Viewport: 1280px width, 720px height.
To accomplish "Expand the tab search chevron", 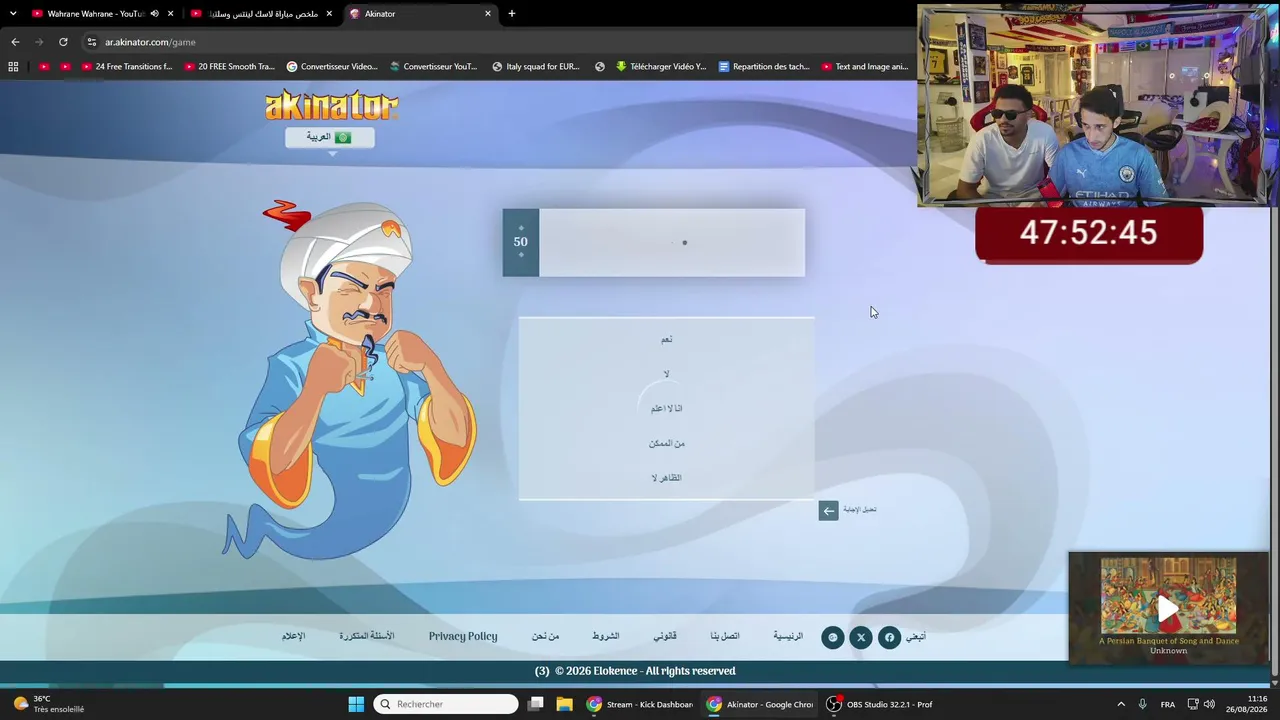I will (13, 14).
